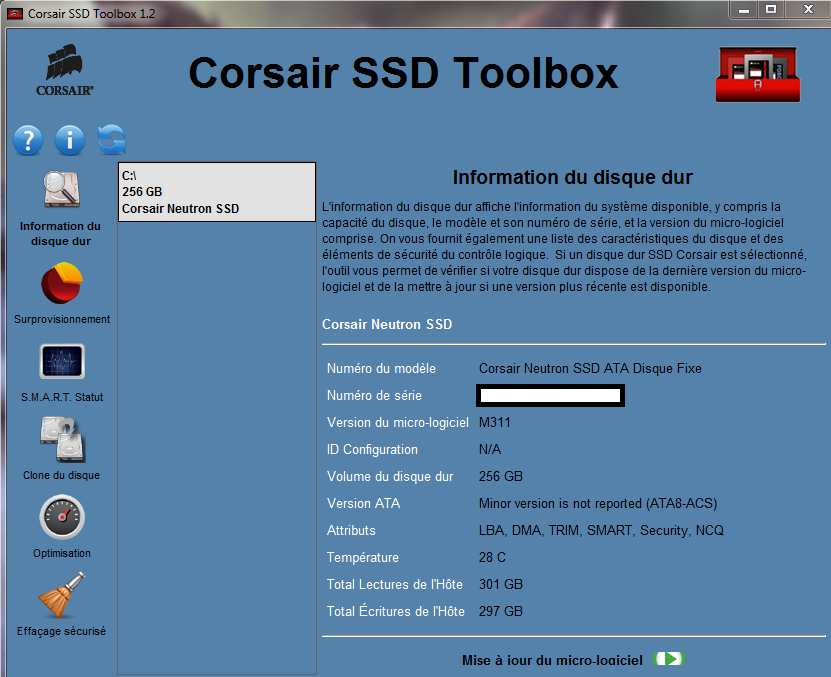
Task: Select C:\ 256 GB Corsair Neutron SSD drive
Action: pyautogui.click(x=217, y=192)
